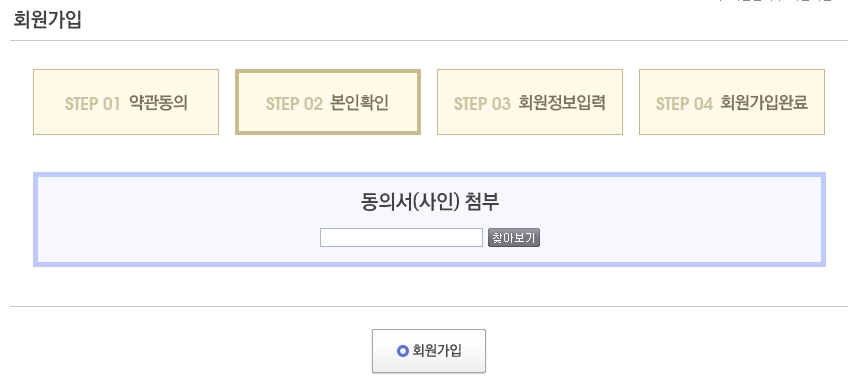Click the cut-off breadcrumb text at top right
The image size is (868, 392).
click(775, 1)
